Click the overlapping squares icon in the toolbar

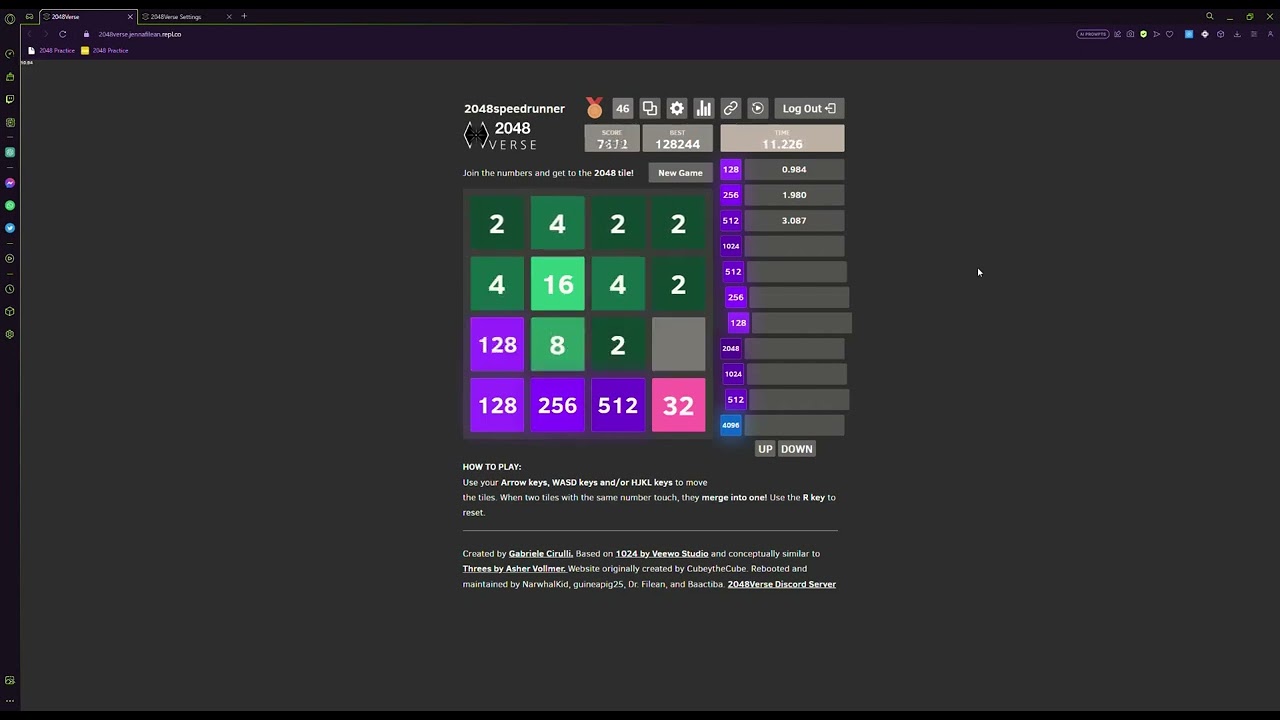point(650,108)
